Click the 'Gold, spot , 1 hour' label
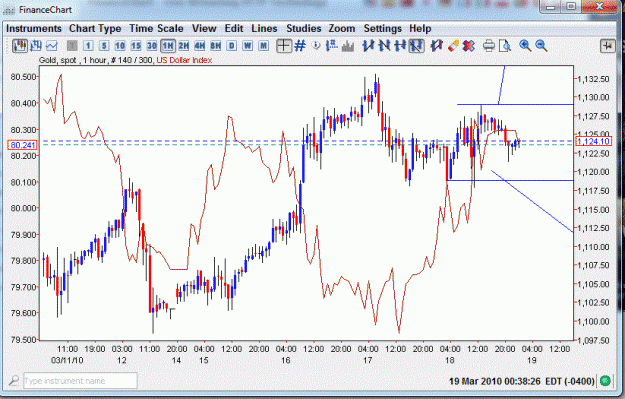The image size is (625, 399). [x=73, y=60]
